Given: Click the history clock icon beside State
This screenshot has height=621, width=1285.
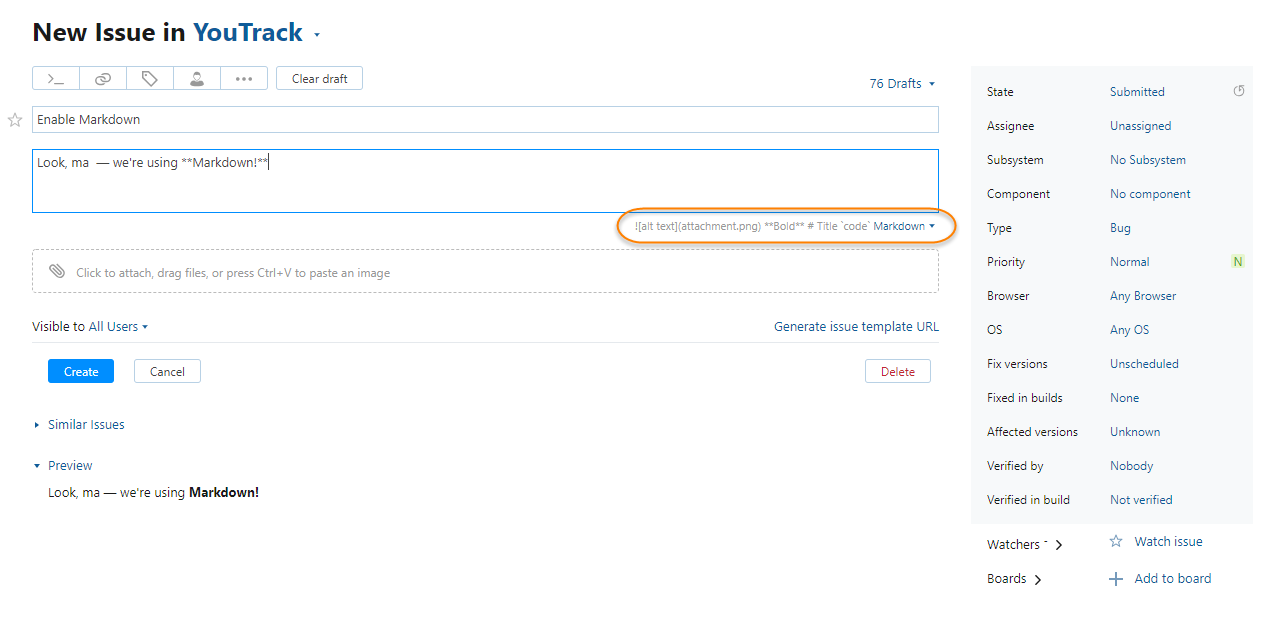Looking at the screenshot, I should 1239,91.
